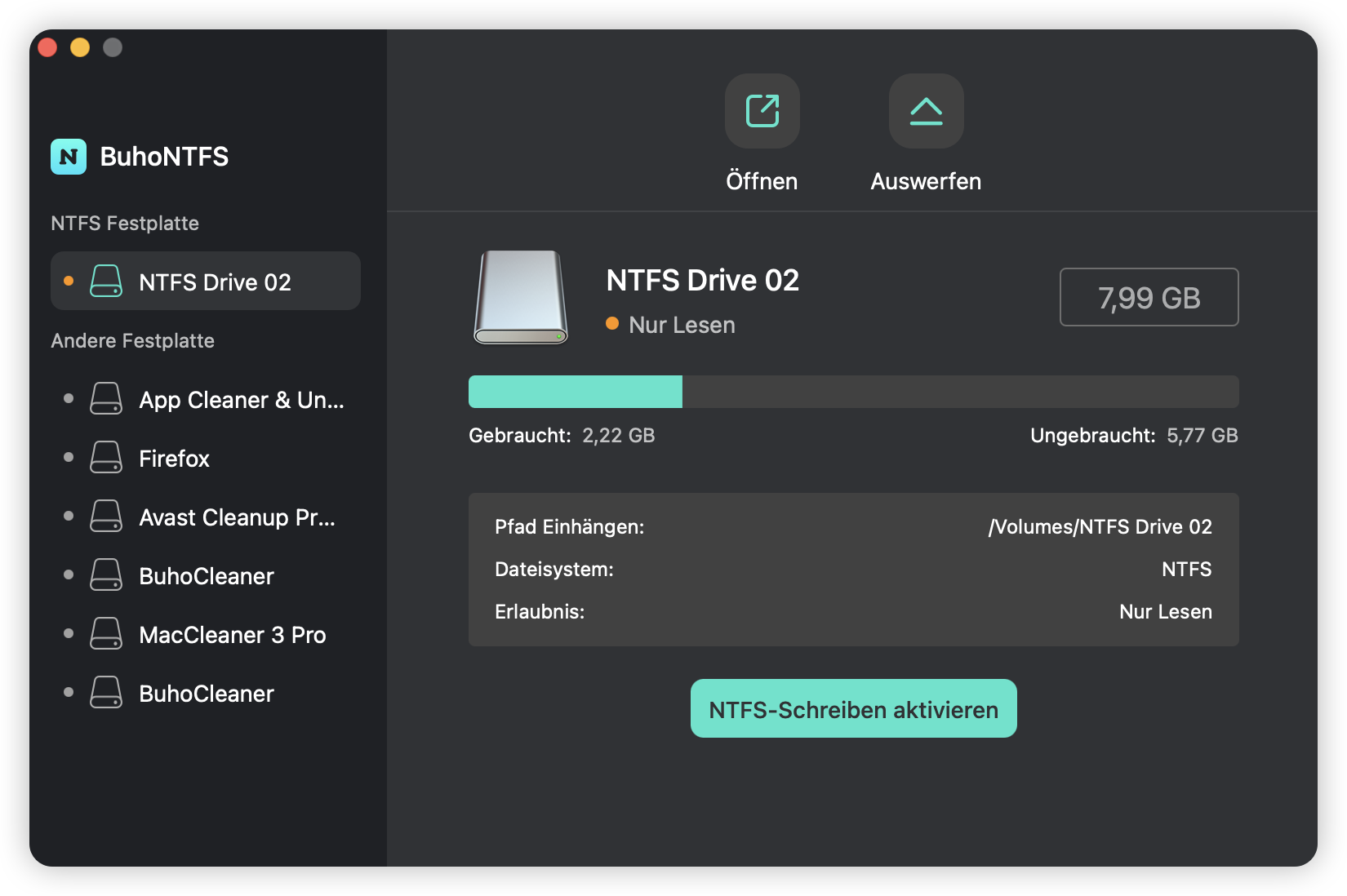
Task: Click the large NTFS drive image
Action: 521,297
